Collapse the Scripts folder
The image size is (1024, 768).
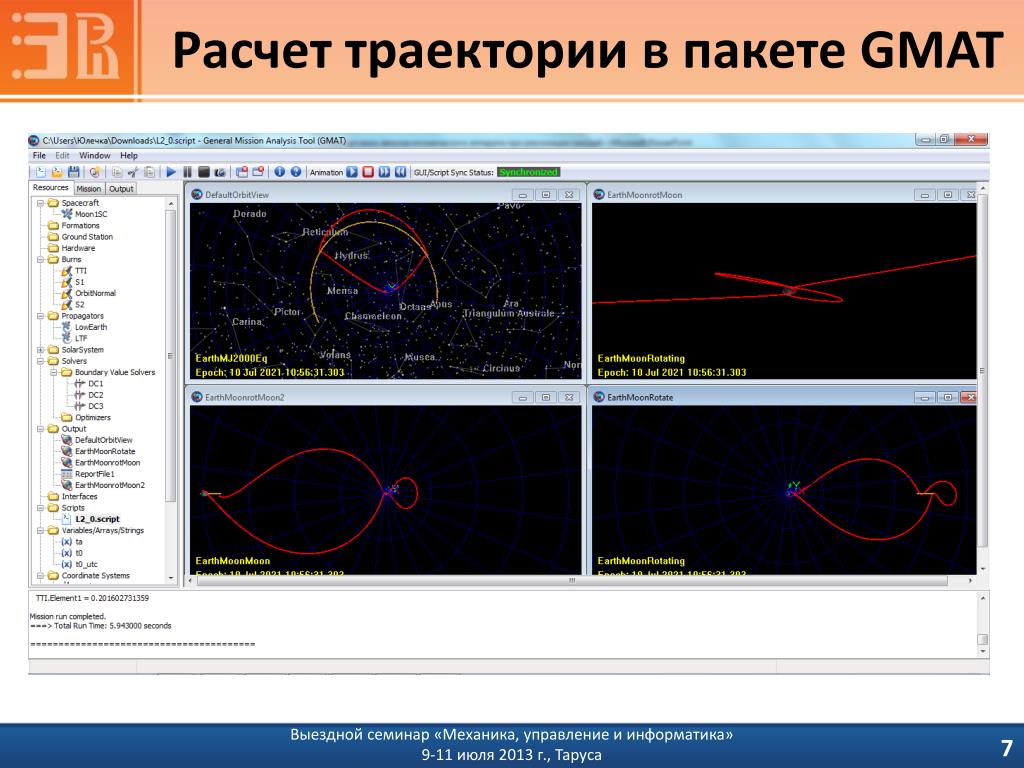pos(40,508)
